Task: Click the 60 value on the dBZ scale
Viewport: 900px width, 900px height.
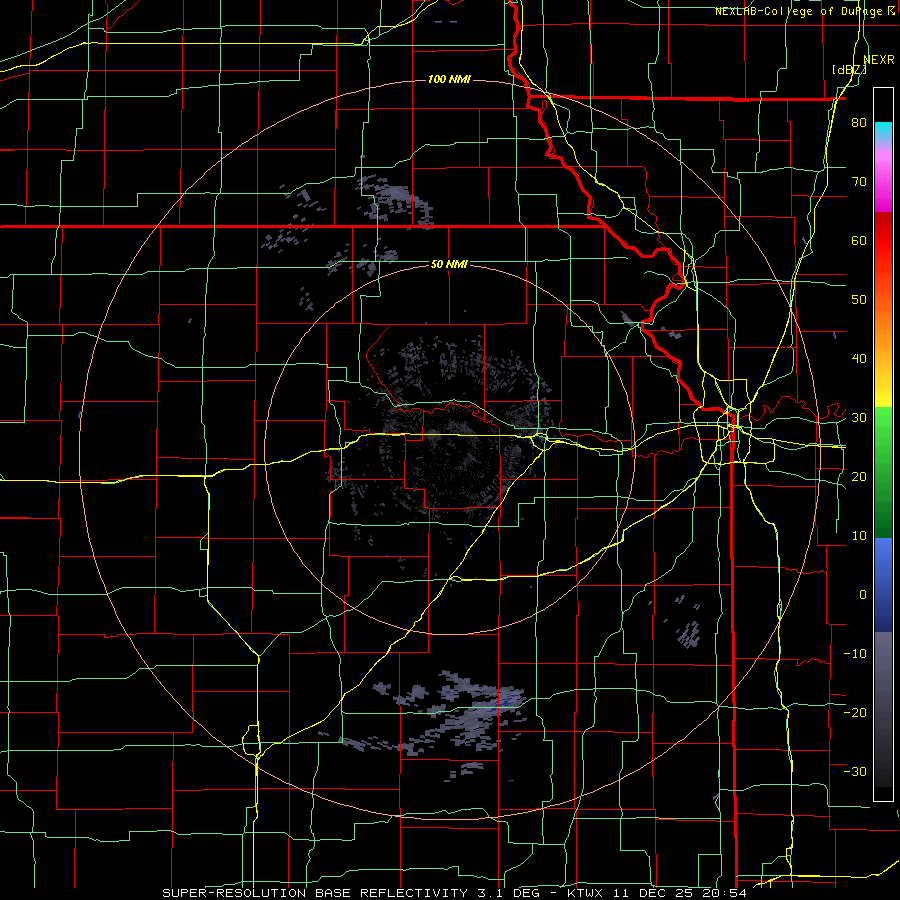Action: coord(859,240)
